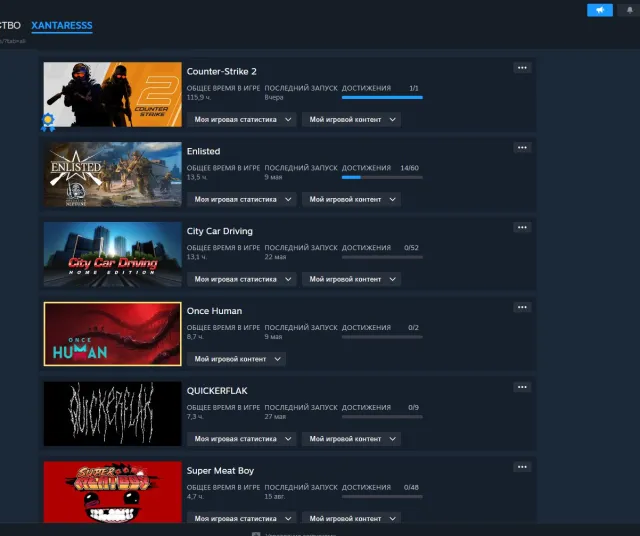Expand City Car Driving 'Моя игровая статистика' dropdown
Screen dimensions: 640x536
[x=242, y=279]
